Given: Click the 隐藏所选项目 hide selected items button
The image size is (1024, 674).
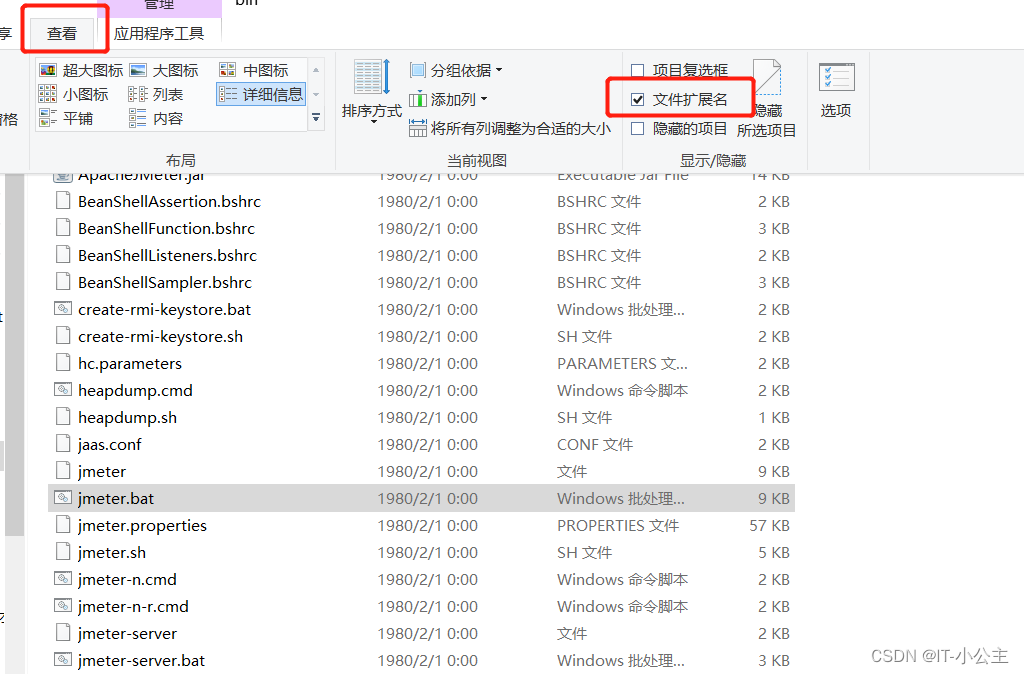Looking at the screenshot, I should click(767, 98).
